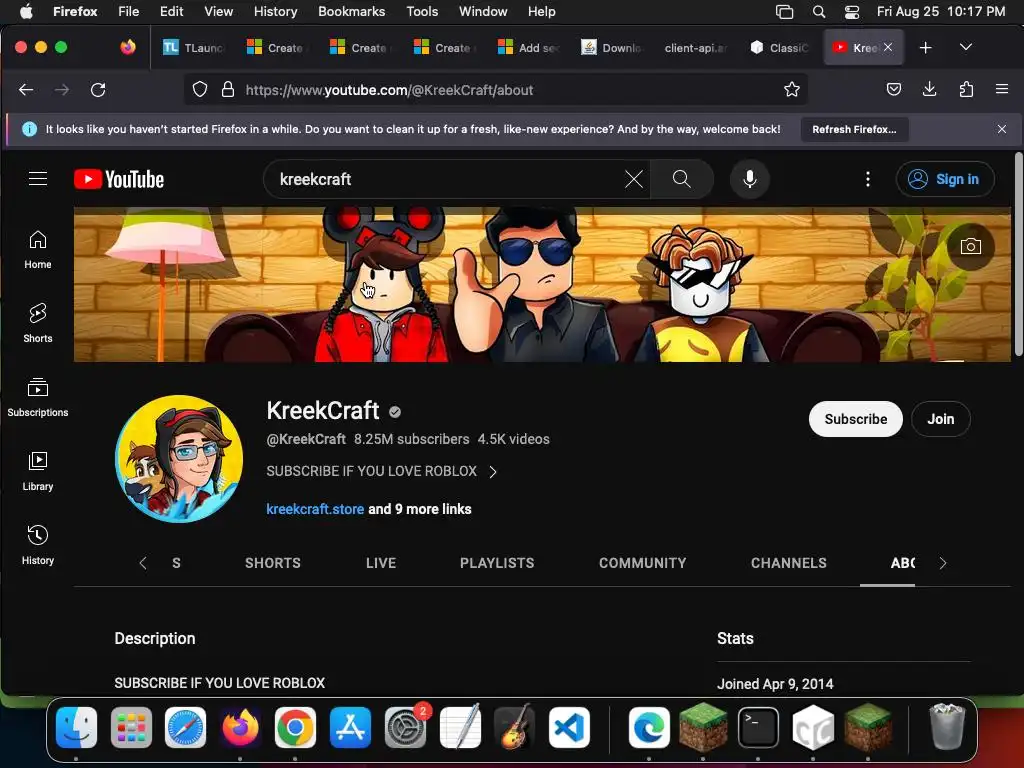Open the History menu in menu bar
Viewport: 1024px width, 768px height.
[x=275, y=11]
